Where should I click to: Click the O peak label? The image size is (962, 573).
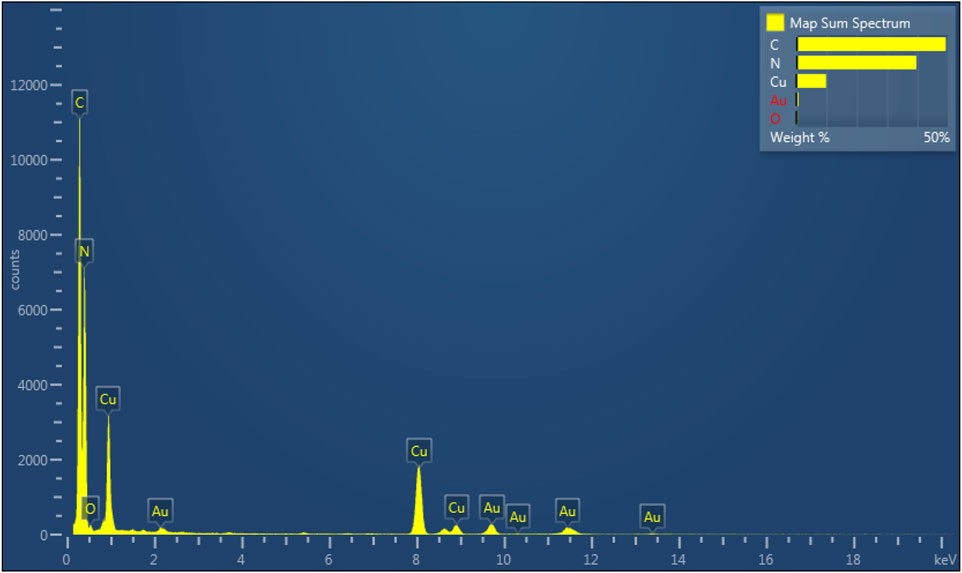90,509
